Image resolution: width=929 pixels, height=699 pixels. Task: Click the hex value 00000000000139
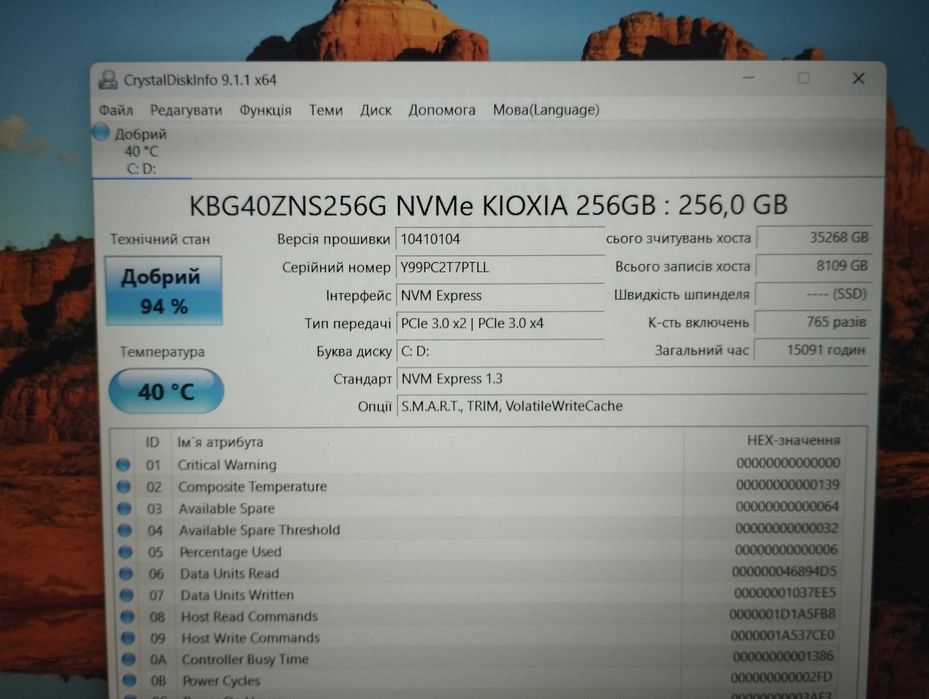pos(788,485)
